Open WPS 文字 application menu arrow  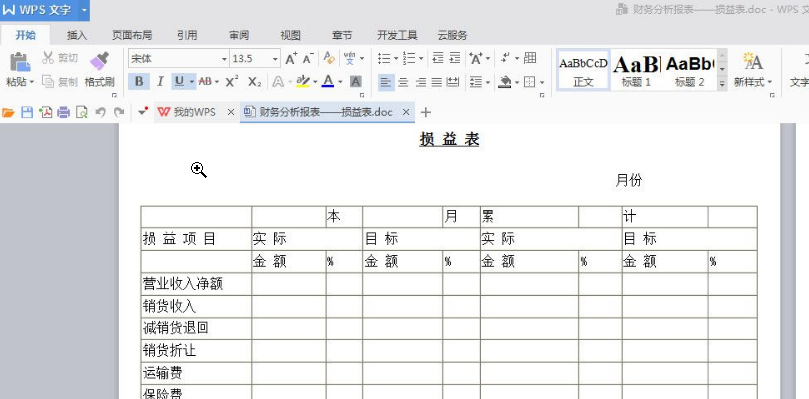tap(84, 10)
